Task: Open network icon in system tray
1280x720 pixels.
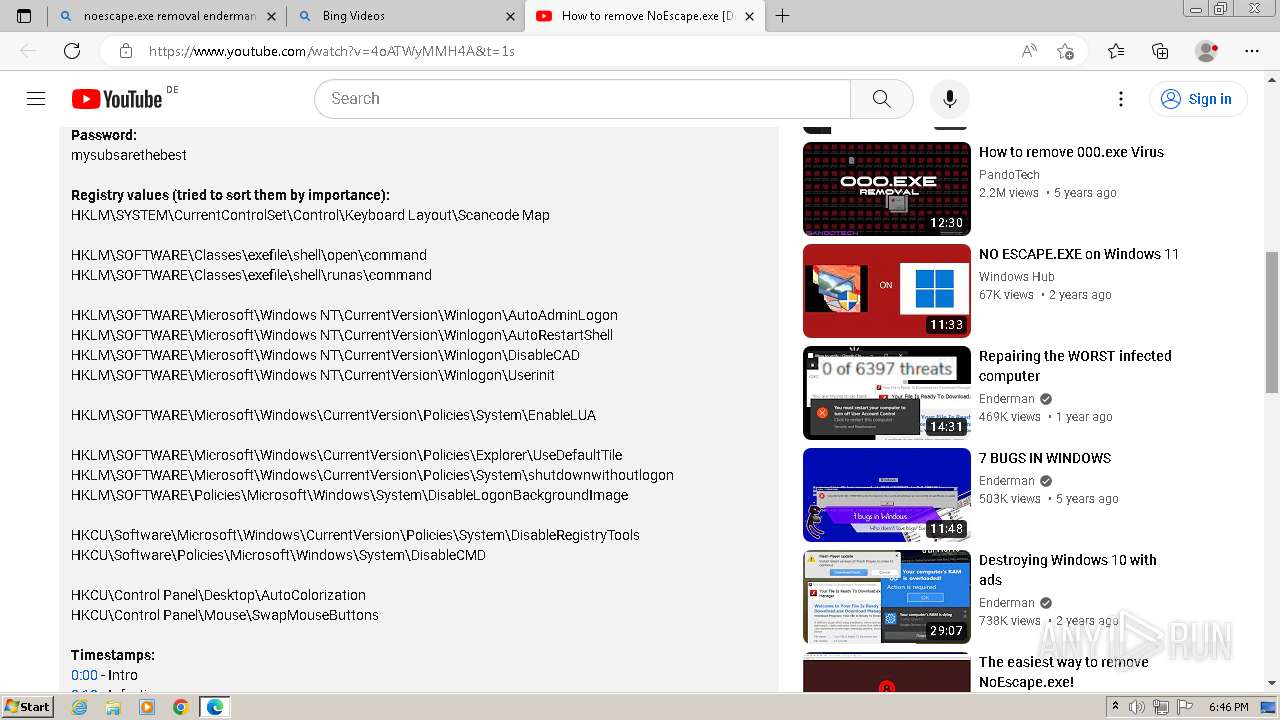Action: [1162, 707]
